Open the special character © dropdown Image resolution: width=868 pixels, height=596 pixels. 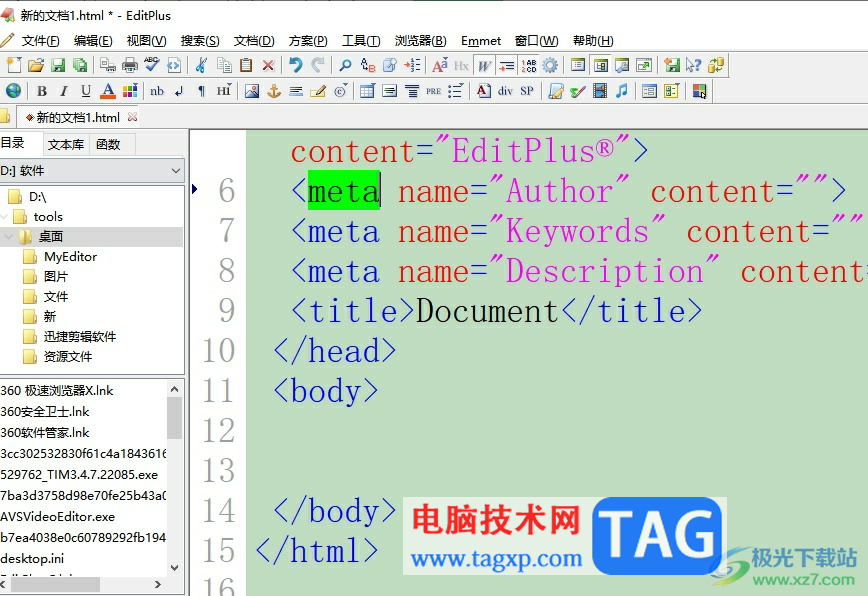[x=340, y=91]
